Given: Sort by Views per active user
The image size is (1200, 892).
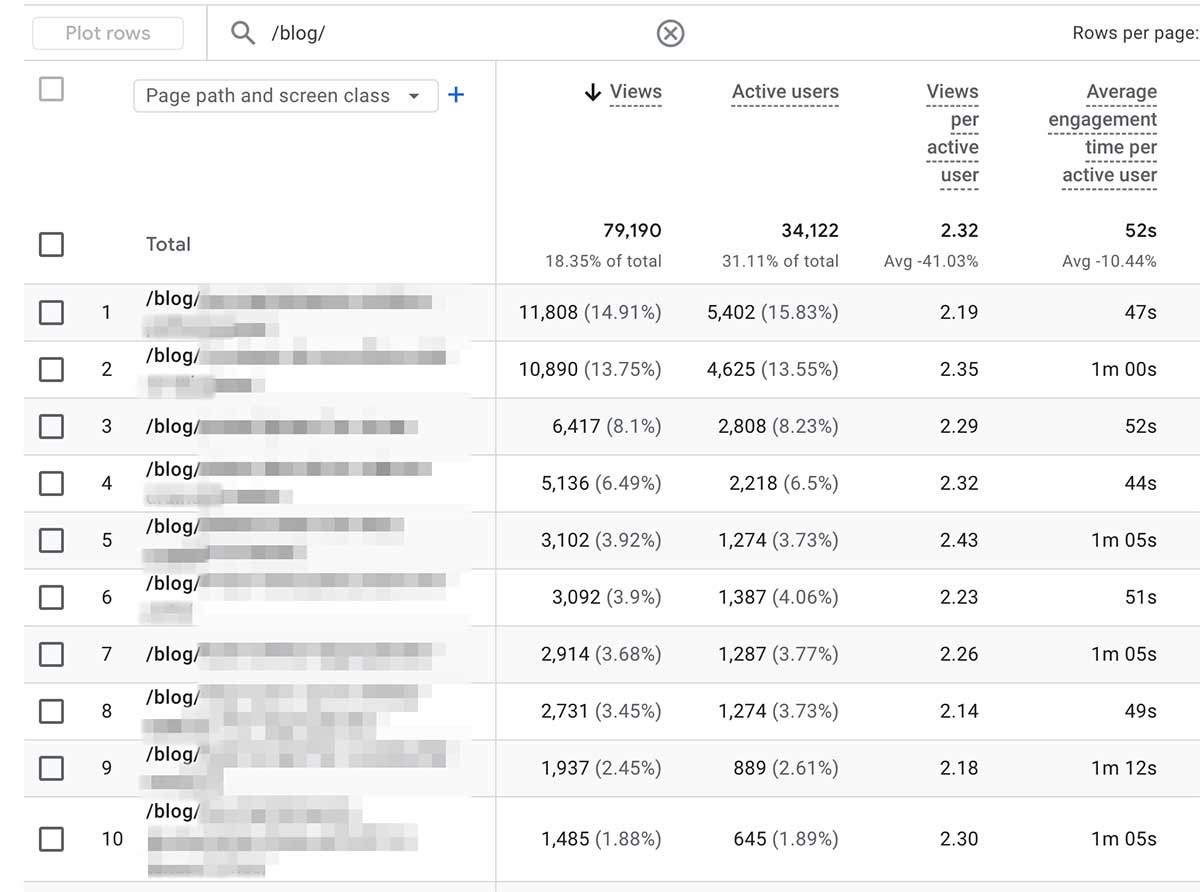Looking at the screenshot, I should [x=952, y=130].
